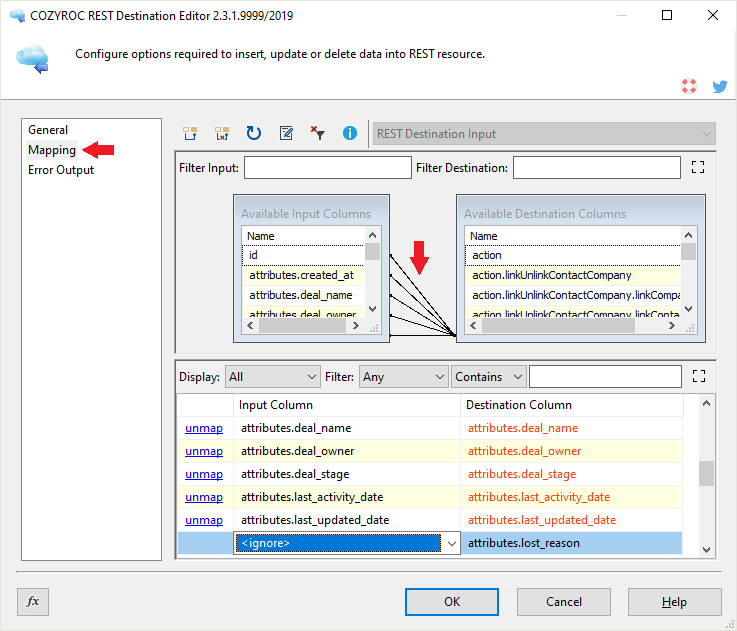Image resolution: width=737 pixels, height=631 pixels.
Task: Click the Filter Input text field
Action: click(328, 168)
